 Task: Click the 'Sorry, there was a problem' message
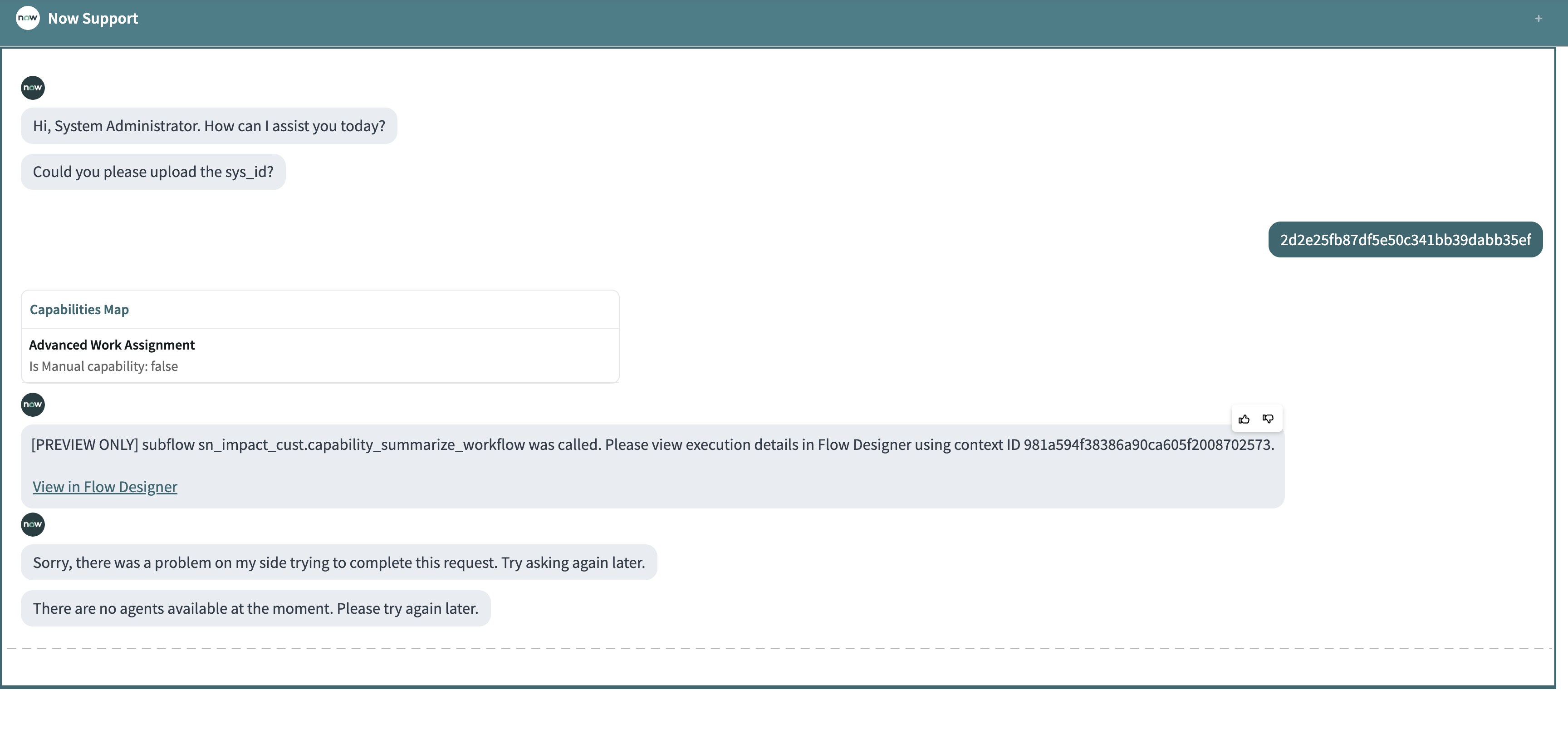click(x=338, y=563)
